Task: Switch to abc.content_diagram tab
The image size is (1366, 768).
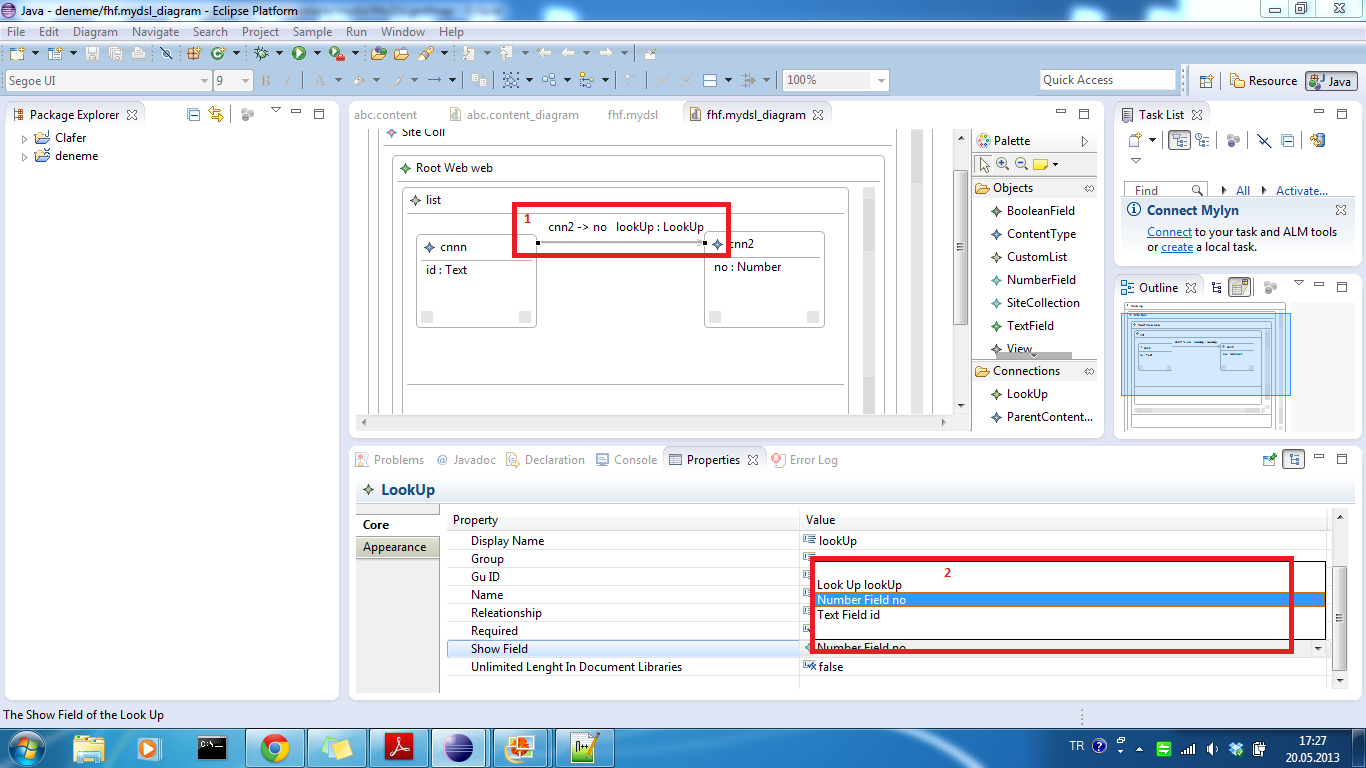Action: 513,115
